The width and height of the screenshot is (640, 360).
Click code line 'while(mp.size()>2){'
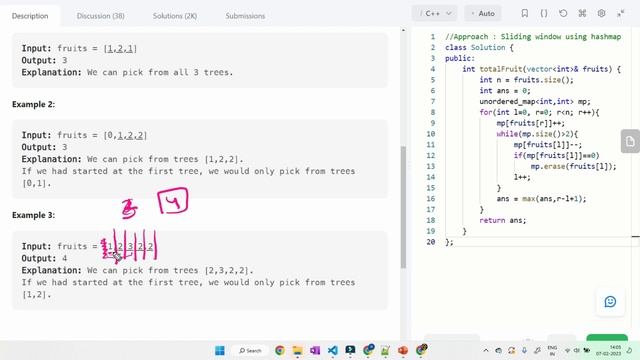537,134
